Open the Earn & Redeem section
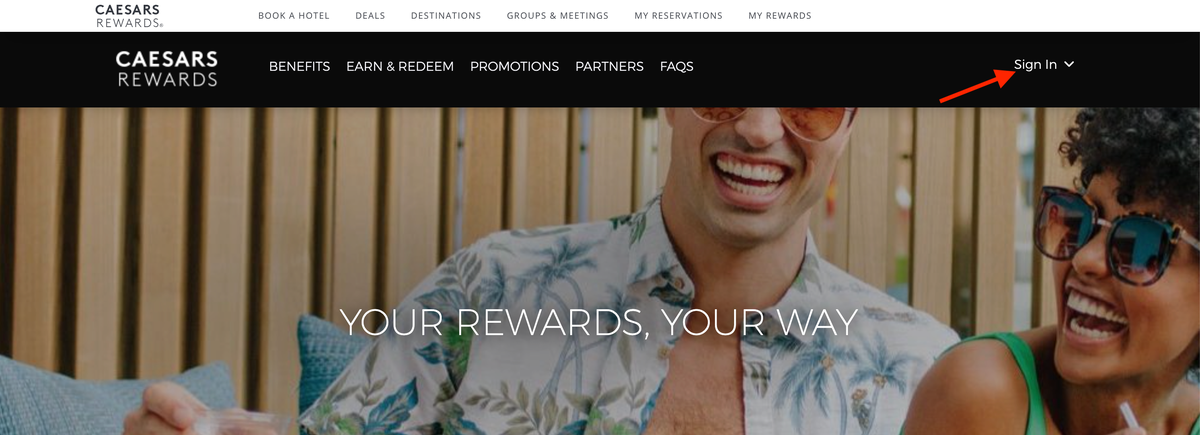Screen dimensions: 1200x435 click(x=400, y=67)
